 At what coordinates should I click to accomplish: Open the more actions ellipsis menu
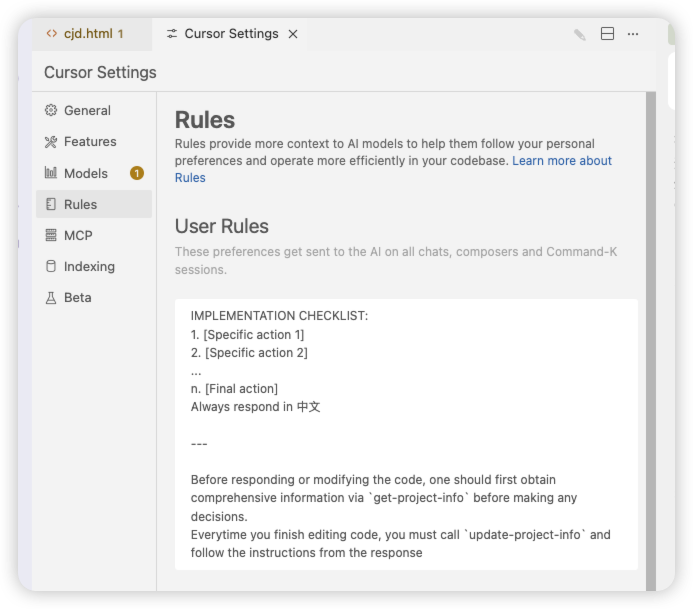click(633, 34)
